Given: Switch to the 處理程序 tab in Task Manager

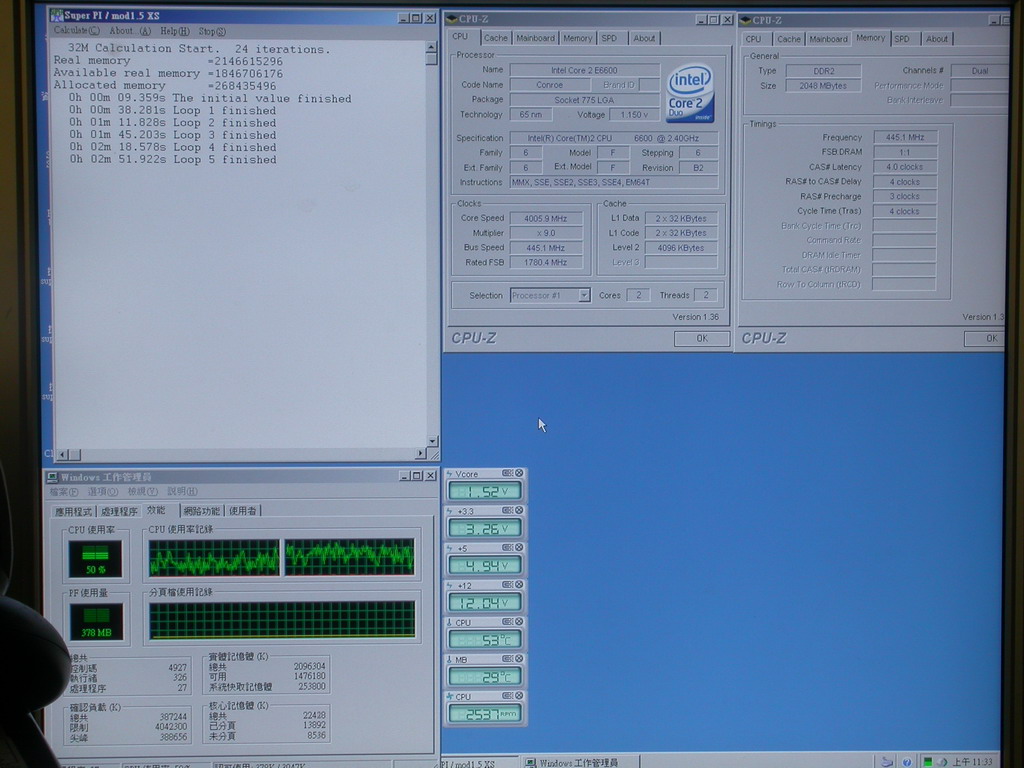Looking at the screenshot, I should coord(119,511).
